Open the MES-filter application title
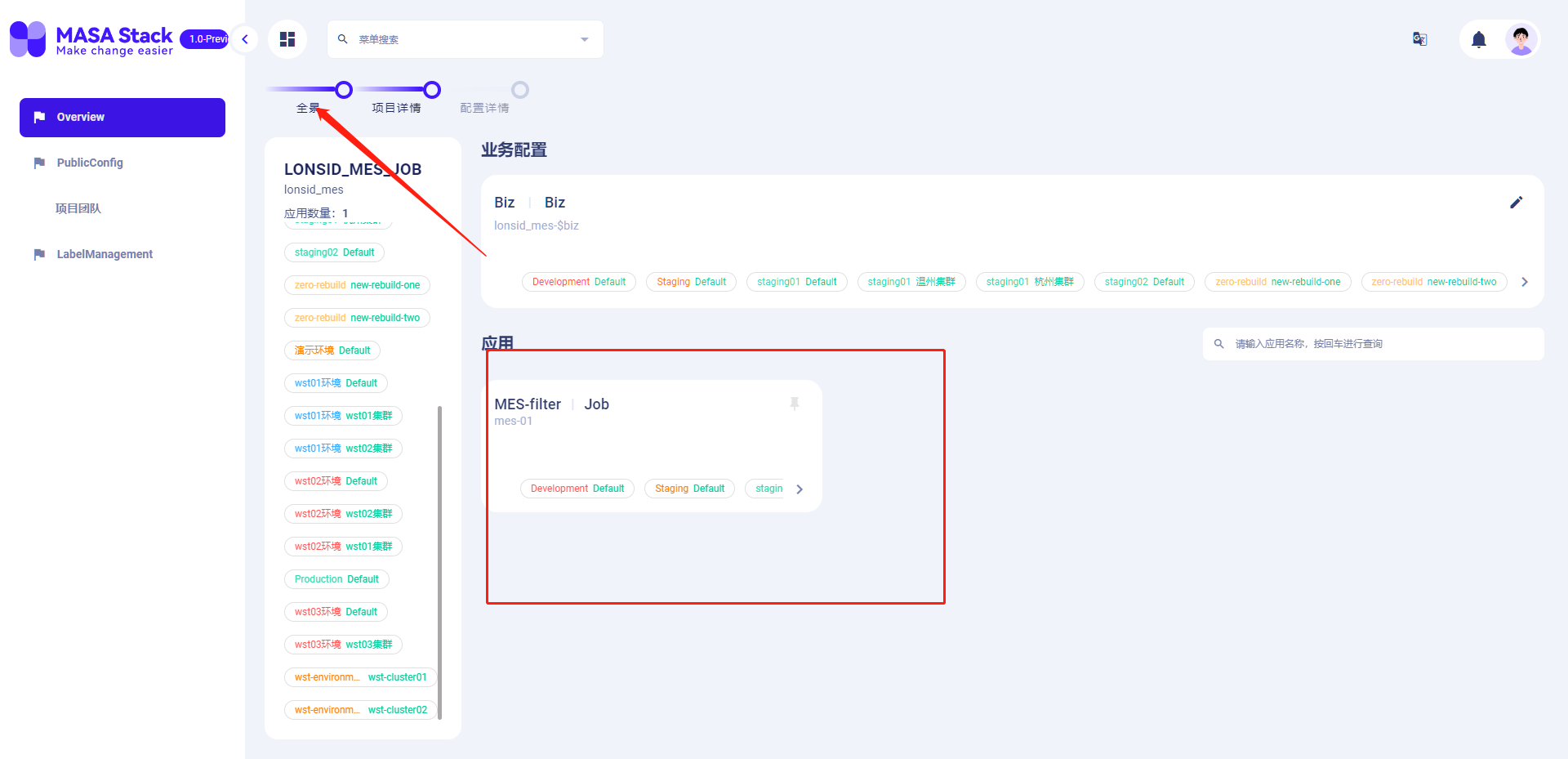Image resolution: width=1568 pixels, height=759 pixels. 528,404
